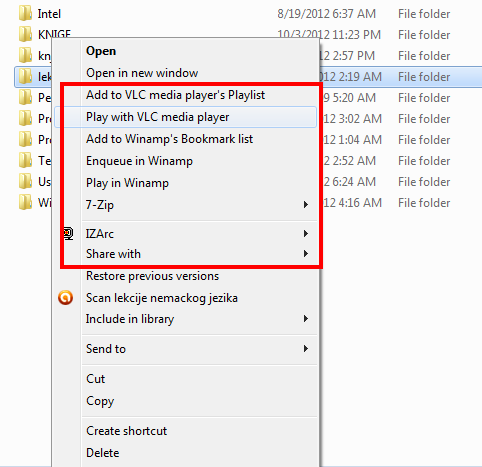Viewport: 482px width, 467px height.
Task: Click 'File folder' in the 4:16 AM row
Action: [424, 203]
